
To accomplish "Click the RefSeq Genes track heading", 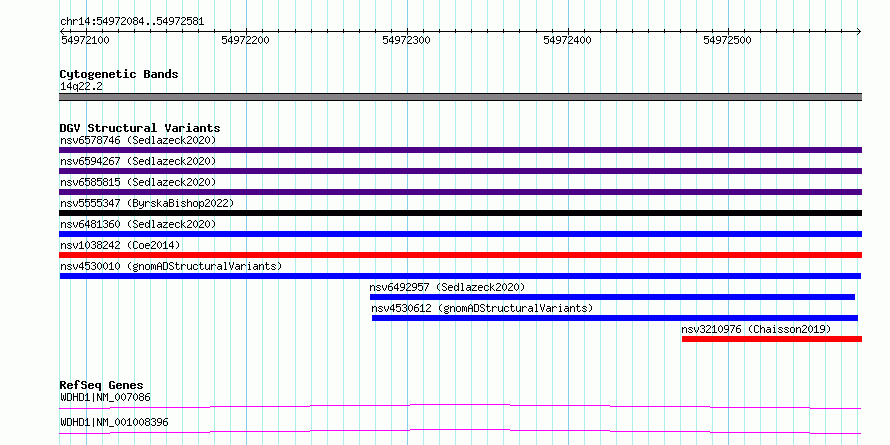I will (x=102, y=386).
